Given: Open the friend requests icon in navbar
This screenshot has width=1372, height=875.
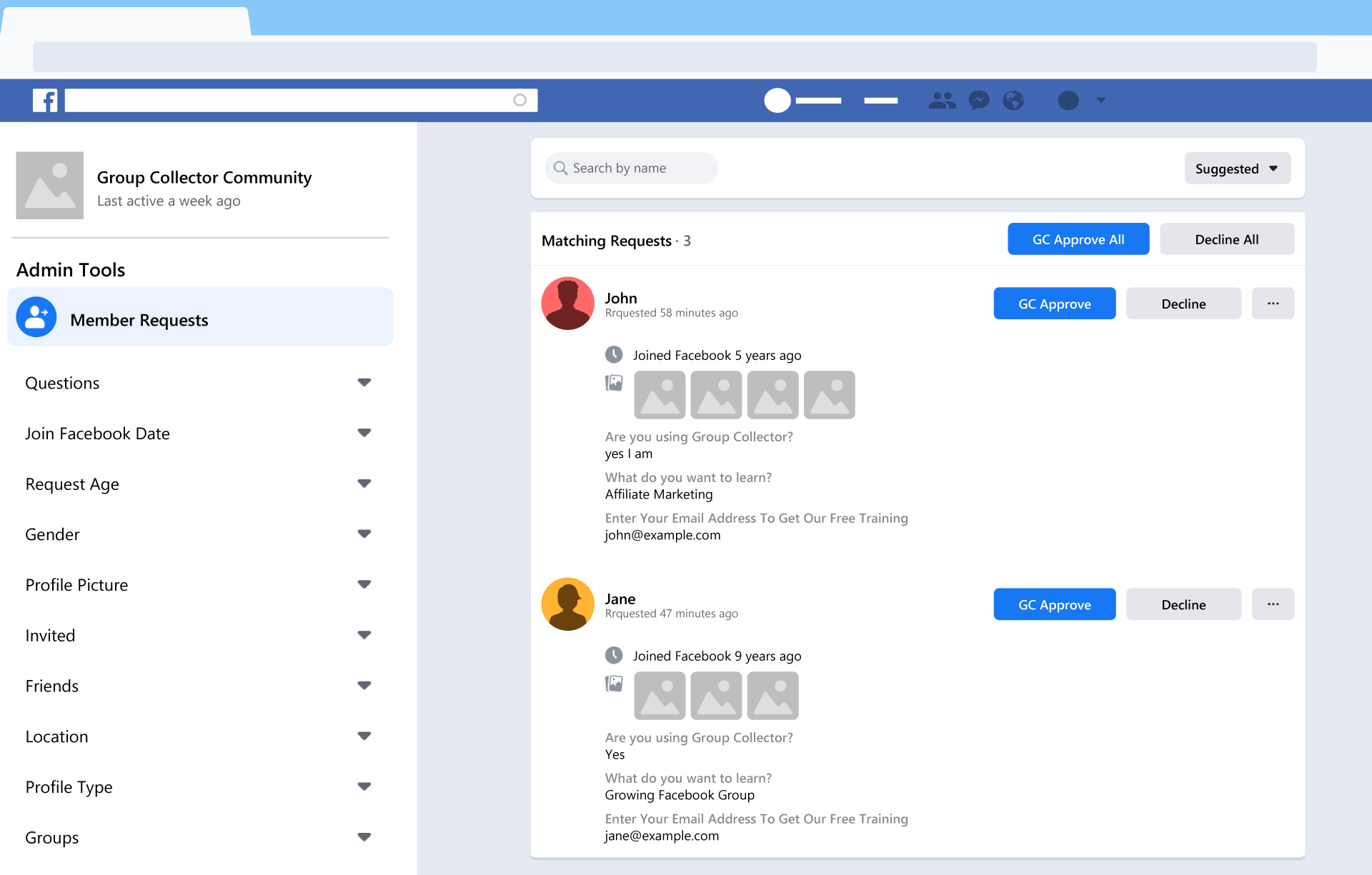Looking at the screenshot, I should tap(942, 100).
